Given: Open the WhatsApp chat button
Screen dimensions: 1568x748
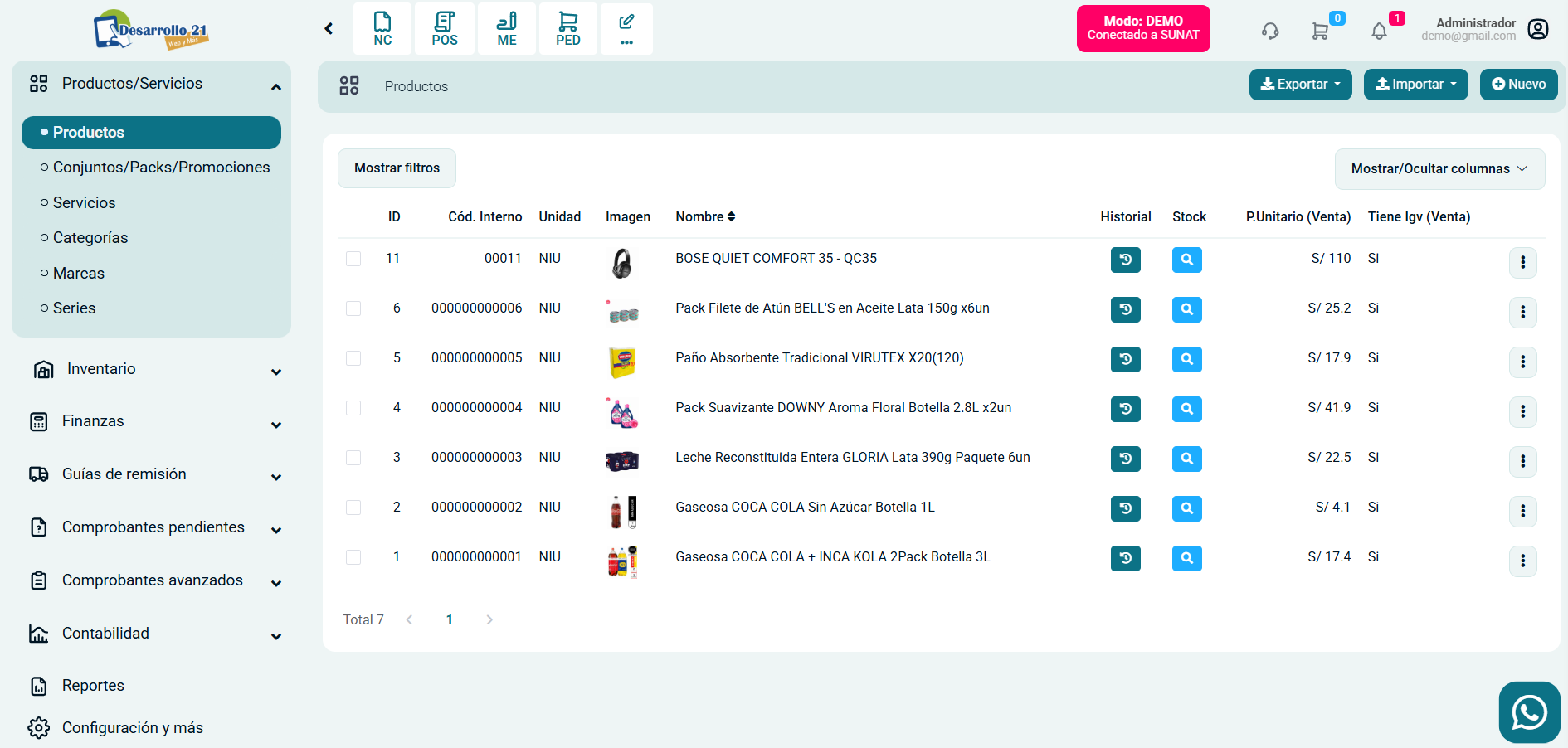Looking at the screenshot, I should (x=1529, y=712).
